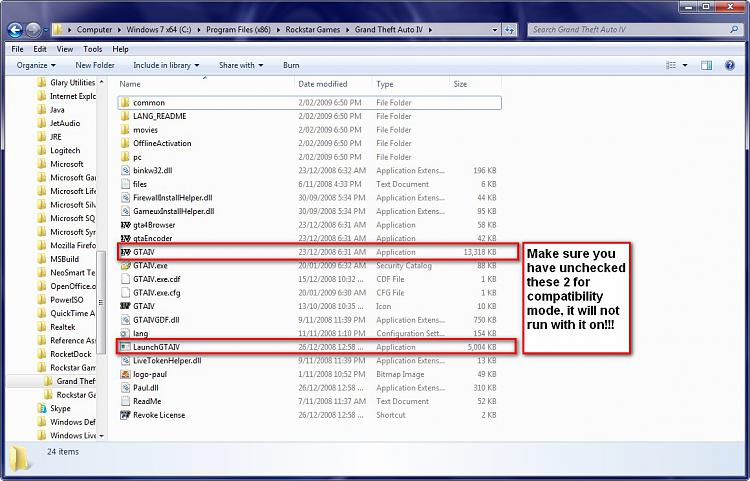Select the Mozilla Firefox folder in tree
Viewport: 750px width, 481px height.
pos(72,245)
